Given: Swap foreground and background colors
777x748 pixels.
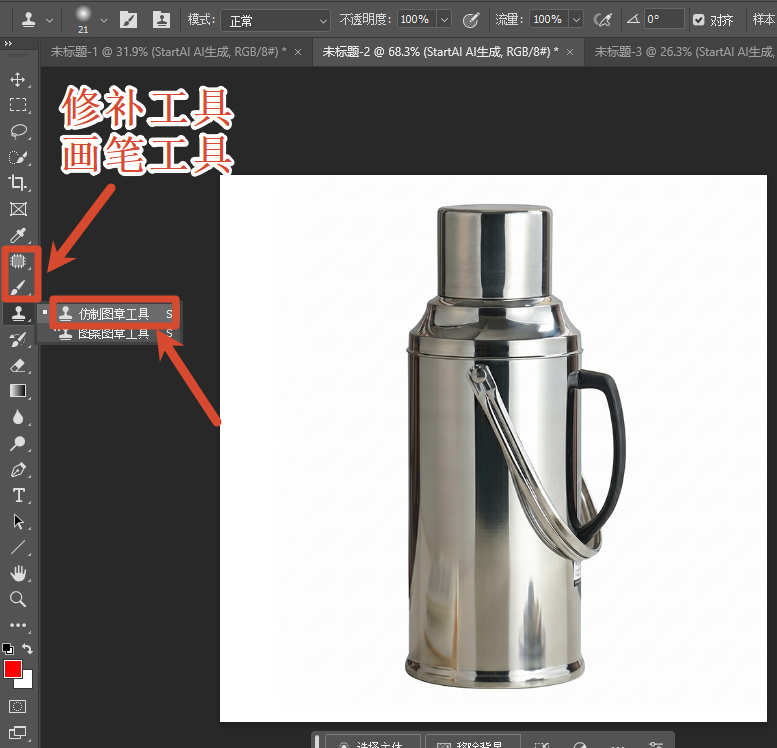Looking at the screenshot, I should click(x=27, y=649).
